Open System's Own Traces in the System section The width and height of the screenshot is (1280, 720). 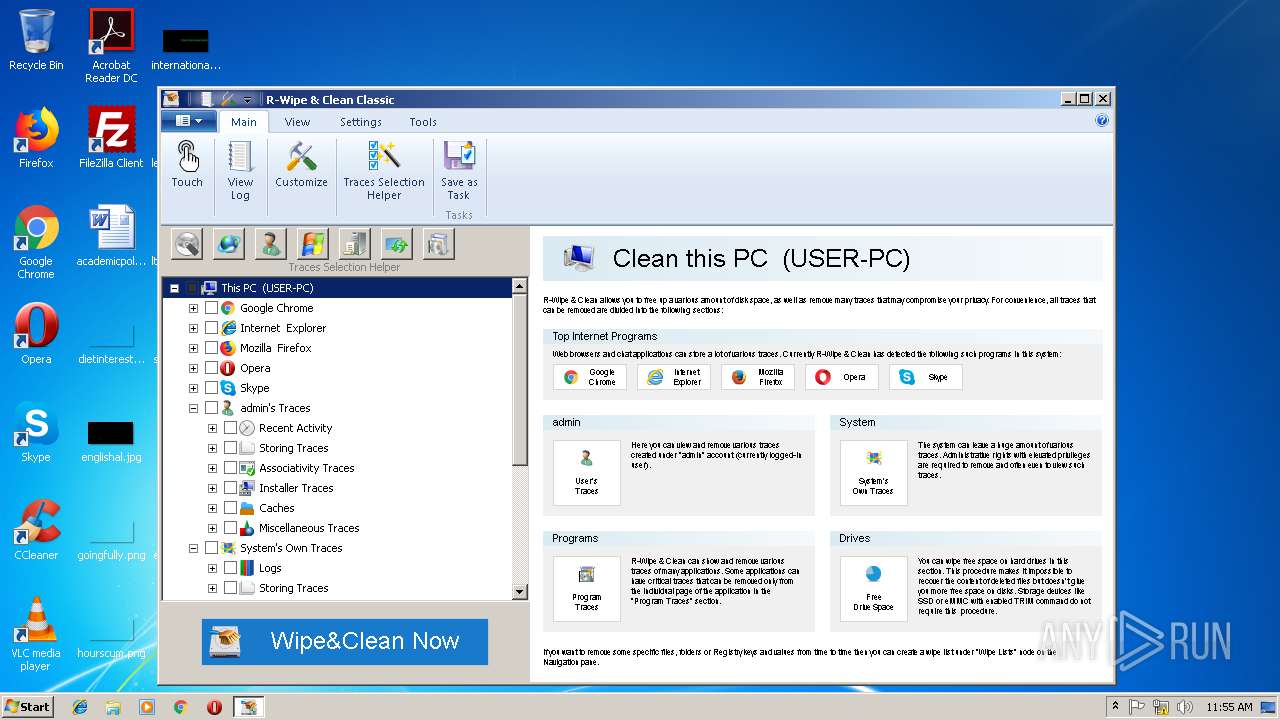pos(873,473)
